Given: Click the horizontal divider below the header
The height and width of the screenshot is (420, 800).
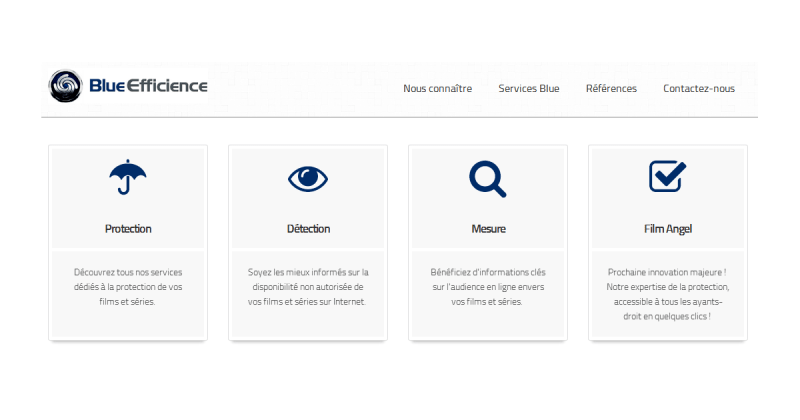Looking at the screenshot, I should point(400,117).
